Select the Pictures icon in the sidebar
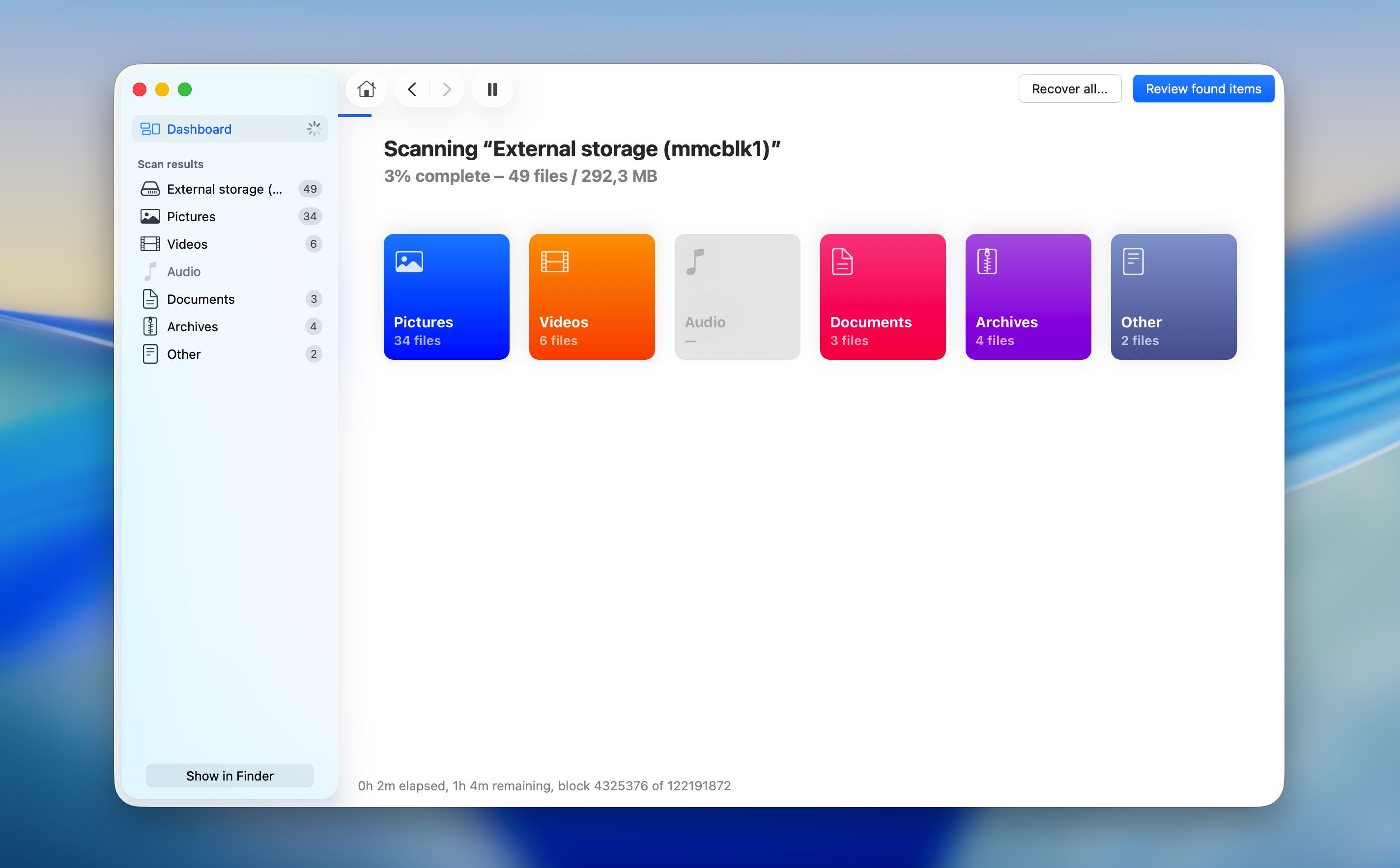Image resolution: width=1400 pixels, height=868 pixels. click(150, 216)
